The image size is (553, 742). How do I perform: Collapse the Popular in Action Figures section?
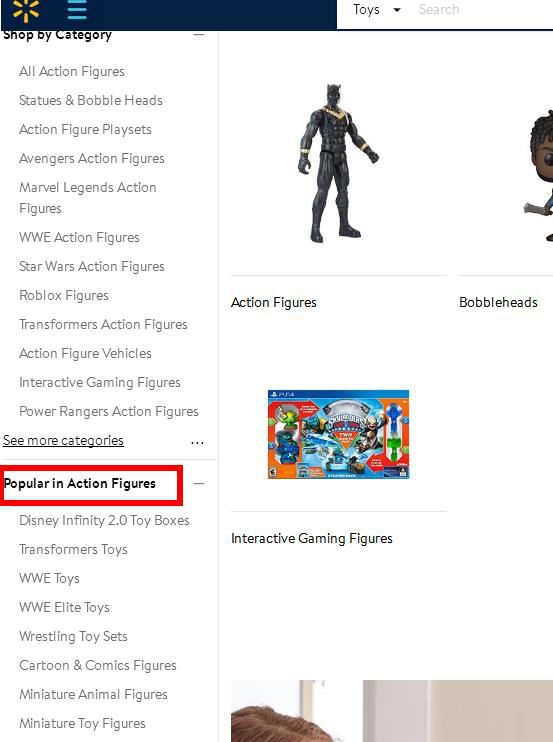coord(199,484)
